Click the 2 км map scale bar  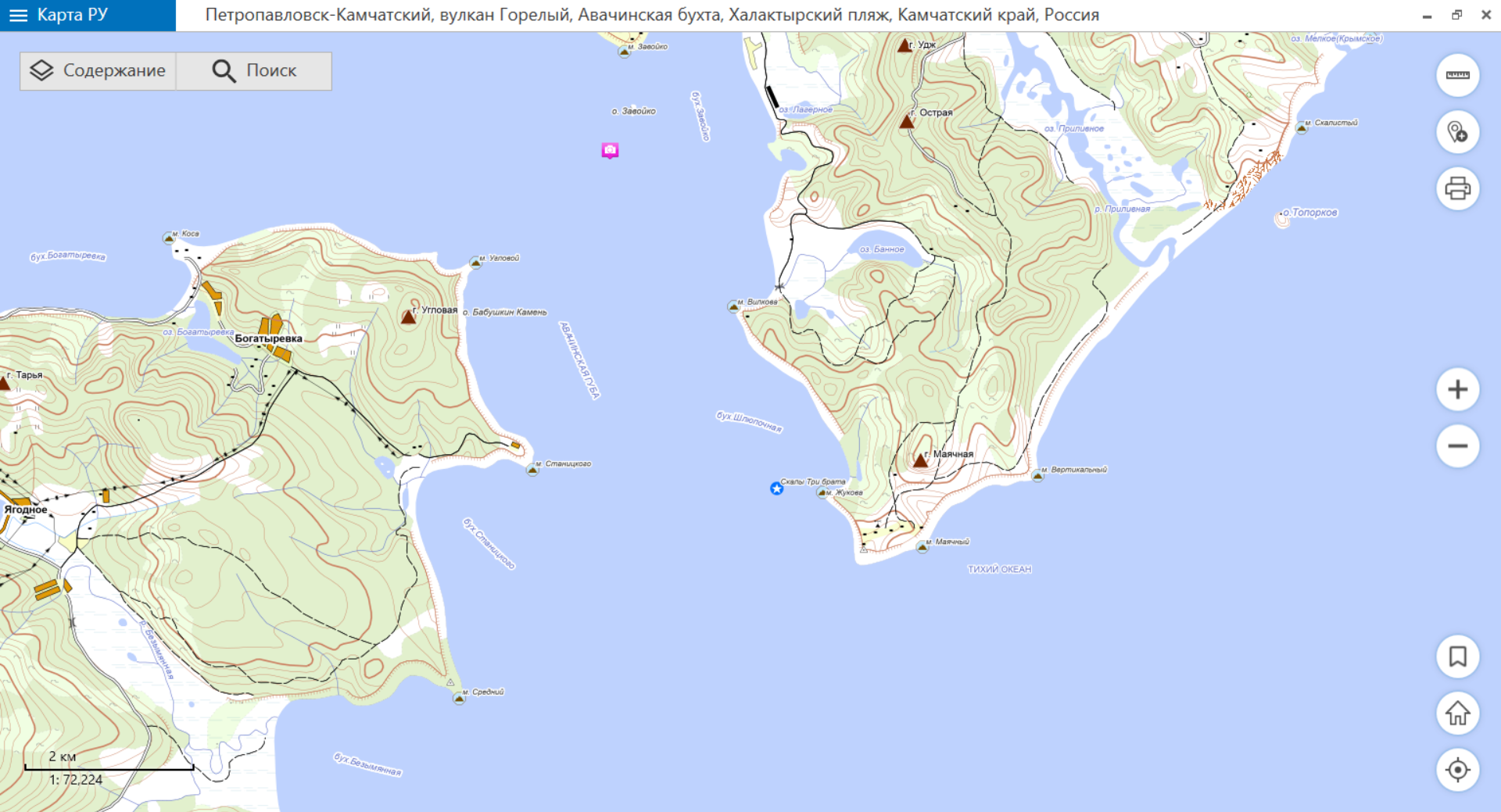[109, 767]
